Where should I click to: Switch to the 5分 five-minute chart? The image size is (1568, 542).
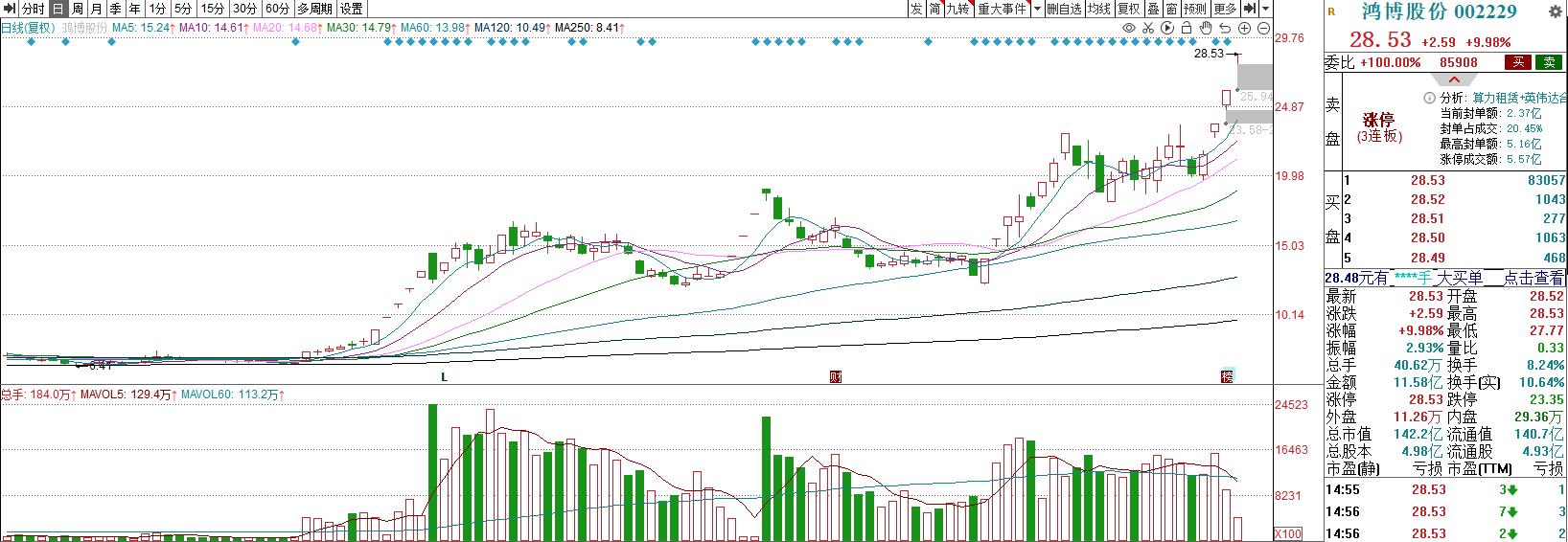point(183,9)
